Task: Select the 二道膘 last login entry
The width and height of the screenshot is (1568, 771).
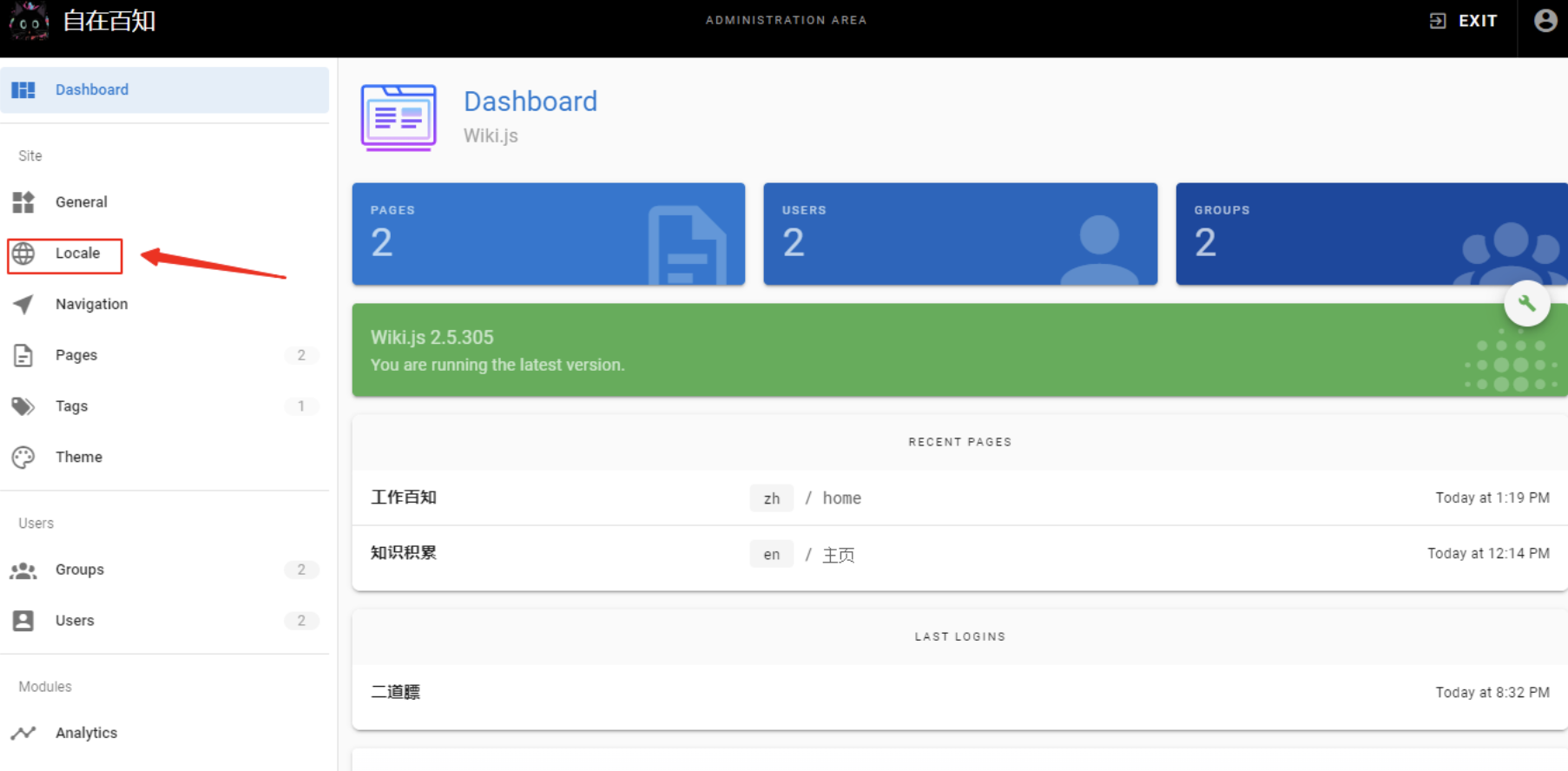Action: 396,692
